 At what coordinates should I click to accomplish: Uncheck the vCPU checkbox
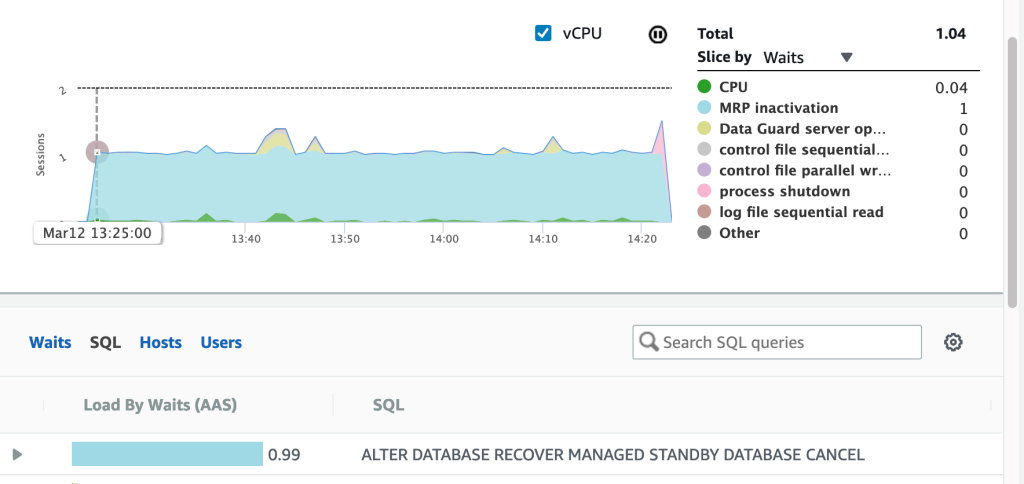tap(544, 34)
